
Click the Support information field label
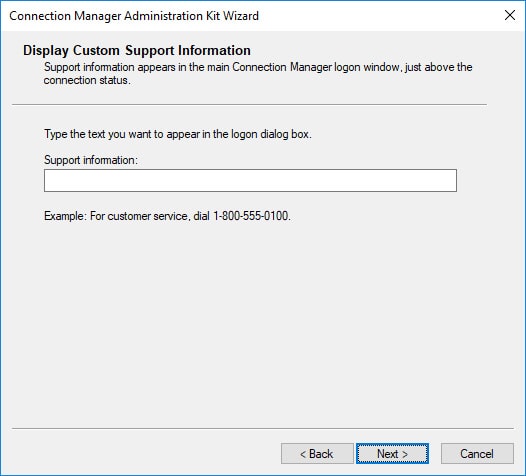91,160
